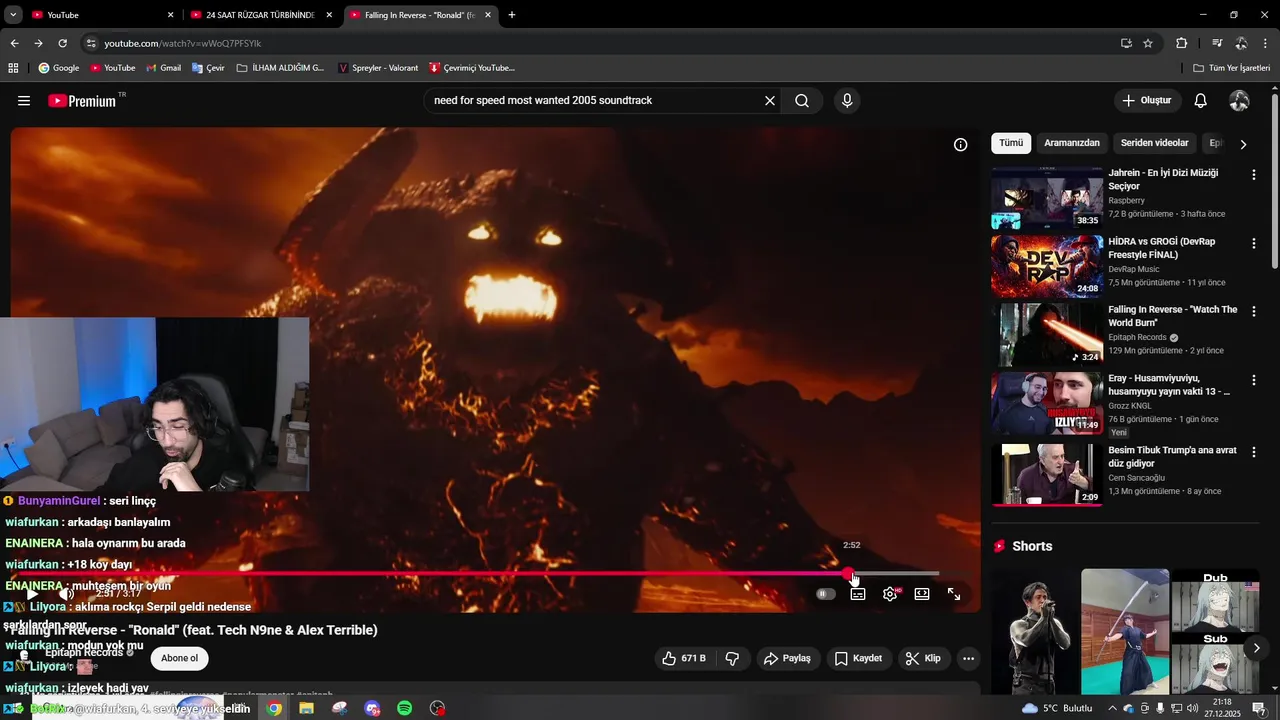Open Discord from the taskbar

tap(372, 708)
